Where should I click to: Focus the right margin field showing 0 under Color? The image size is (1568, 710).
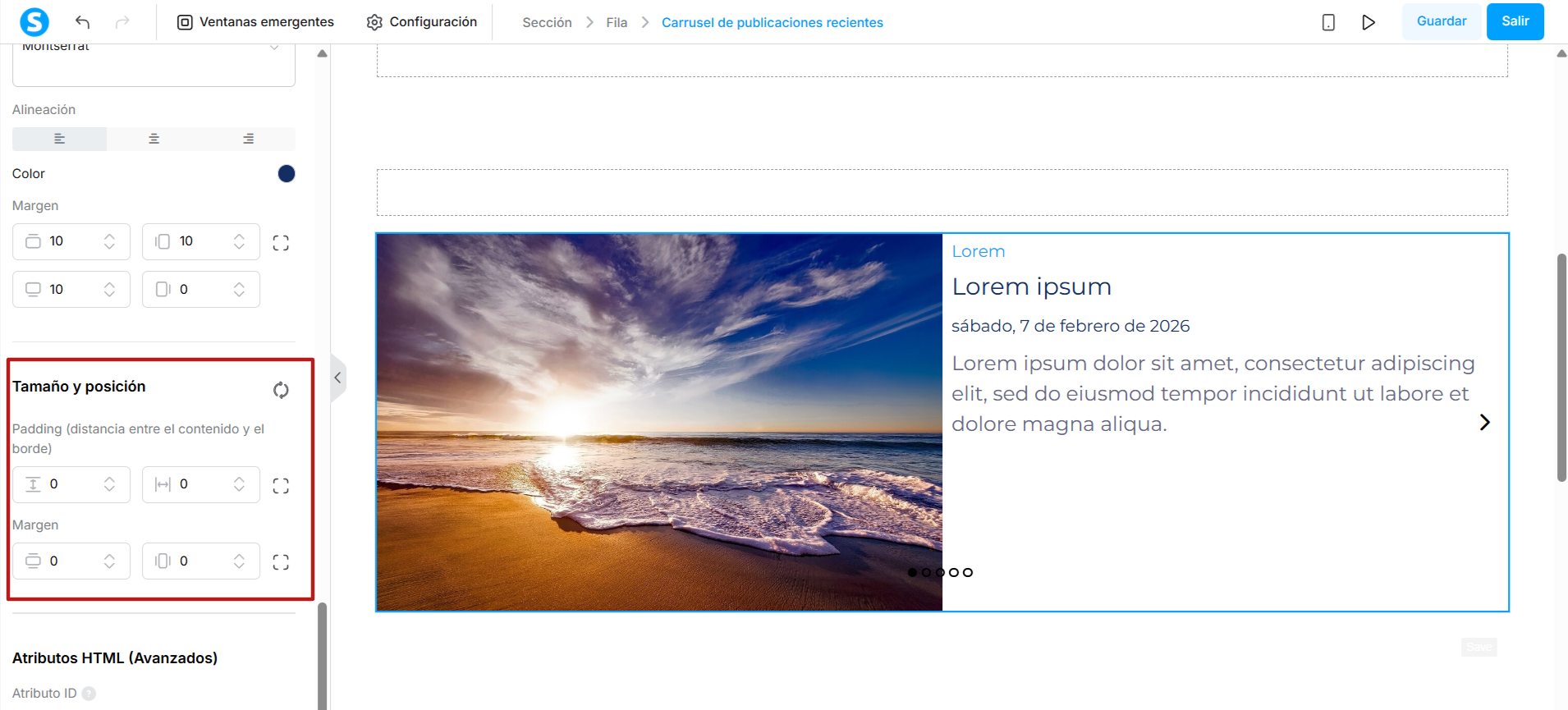click(201, 289)
